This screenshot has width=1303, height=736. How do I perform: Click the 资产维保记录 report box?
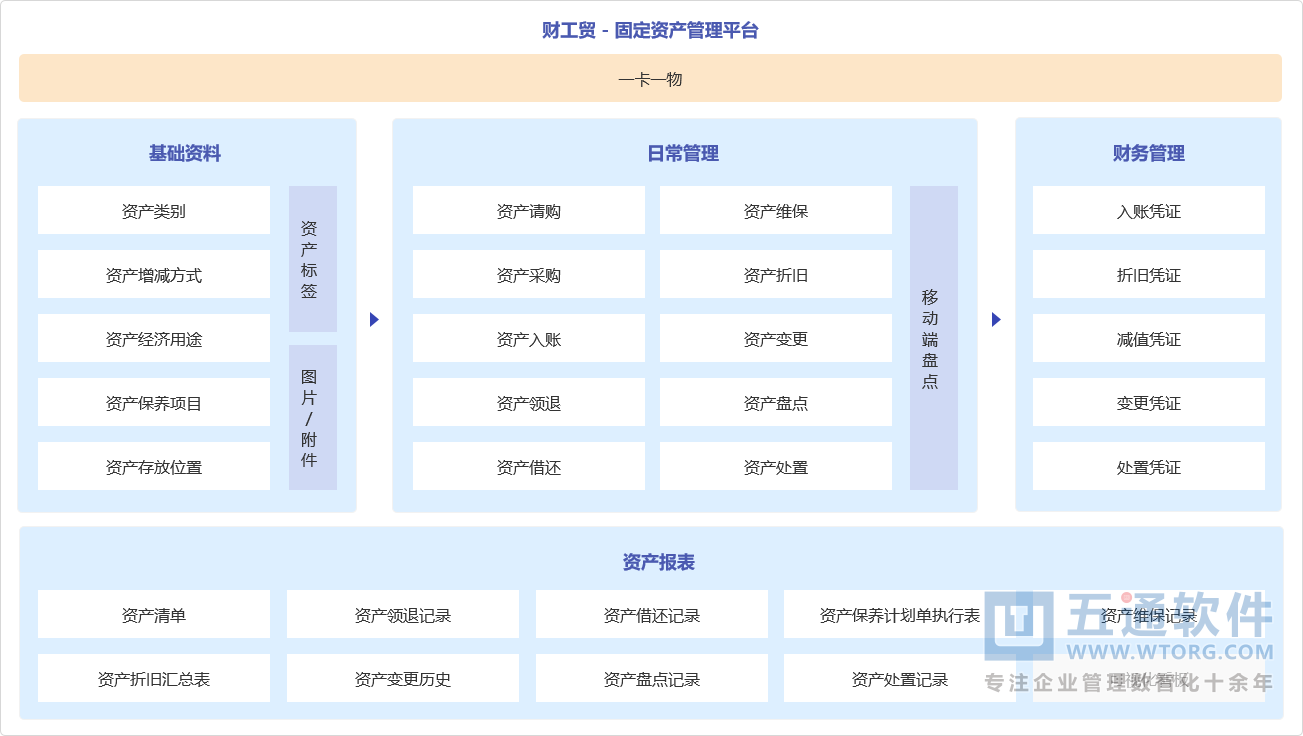[x=1149, y=615]
